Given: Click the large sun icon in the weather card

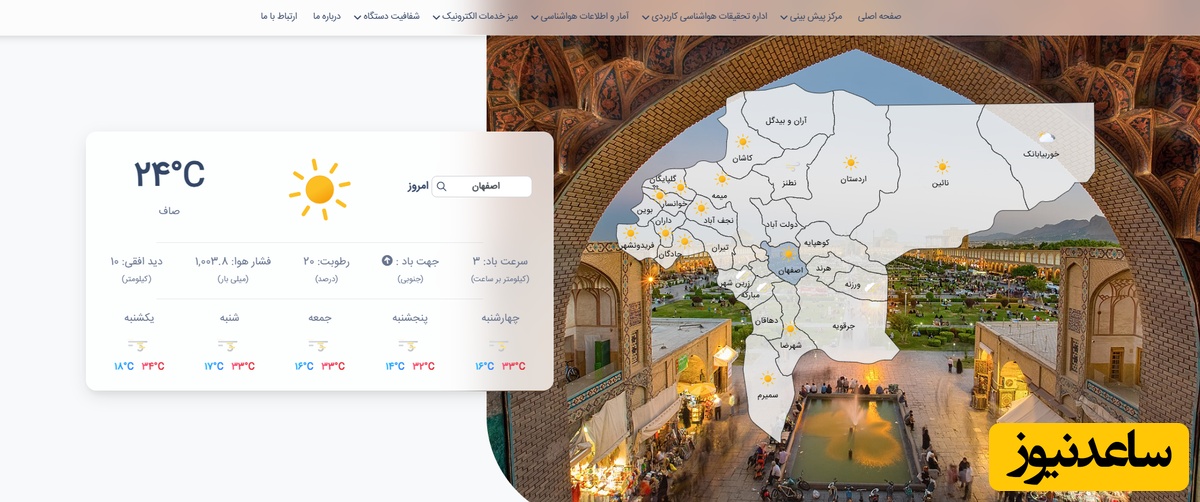Looking at the screenshot, I should 319,189.
